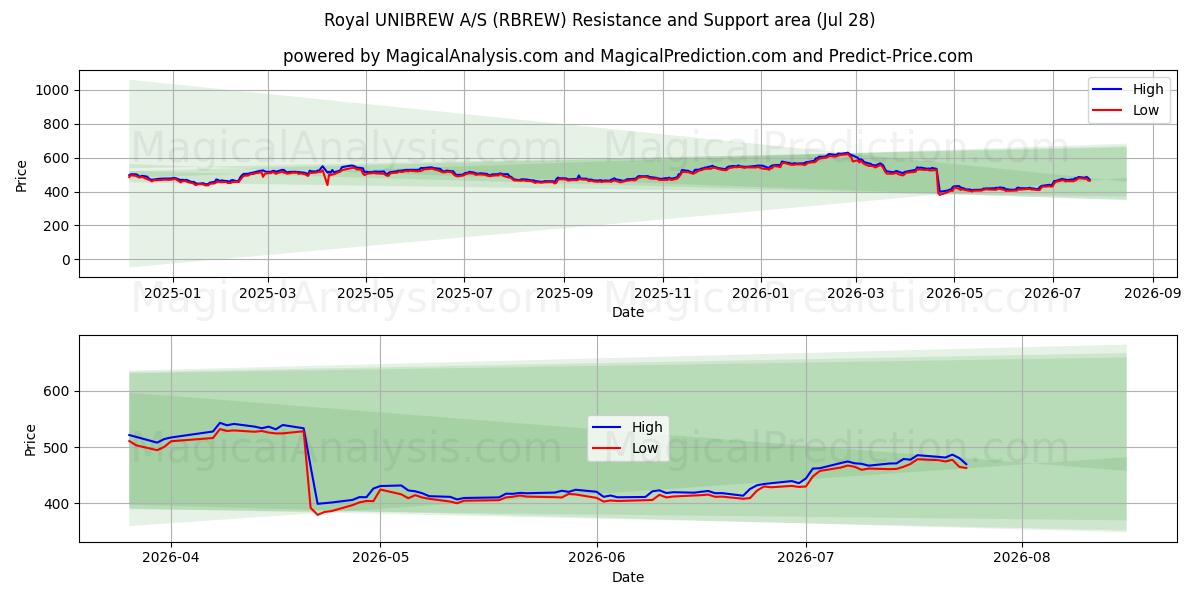Click the 2026-09 date tick on top chart
The image size is (1200, 600).
pos(1152,294)
